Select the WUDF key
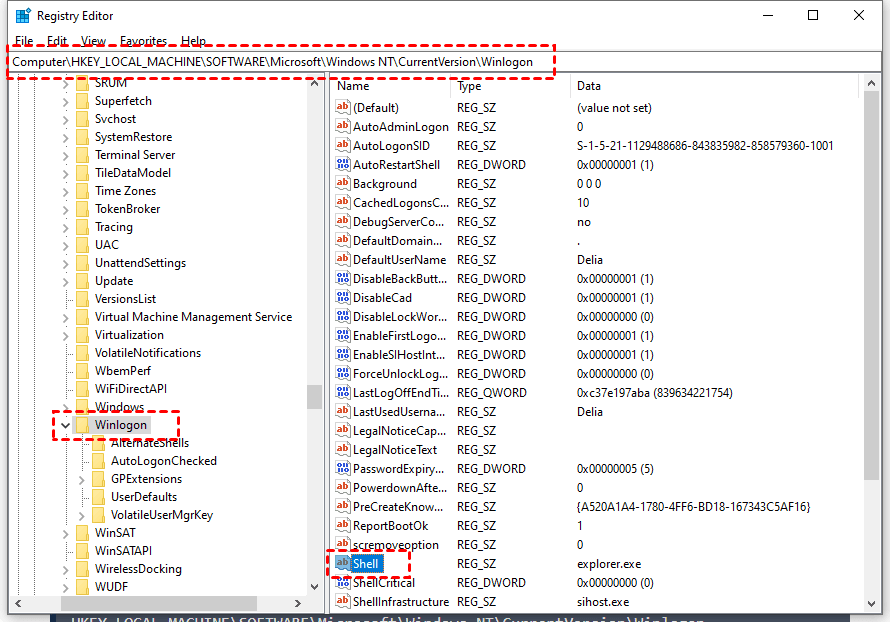The image size is (890, 622). [x=111, y=587]
